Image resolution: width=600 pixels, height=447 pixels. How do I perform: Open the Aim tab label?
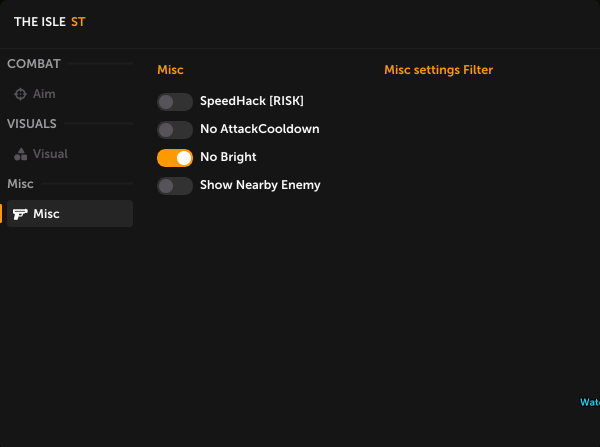tap(44, 94)
